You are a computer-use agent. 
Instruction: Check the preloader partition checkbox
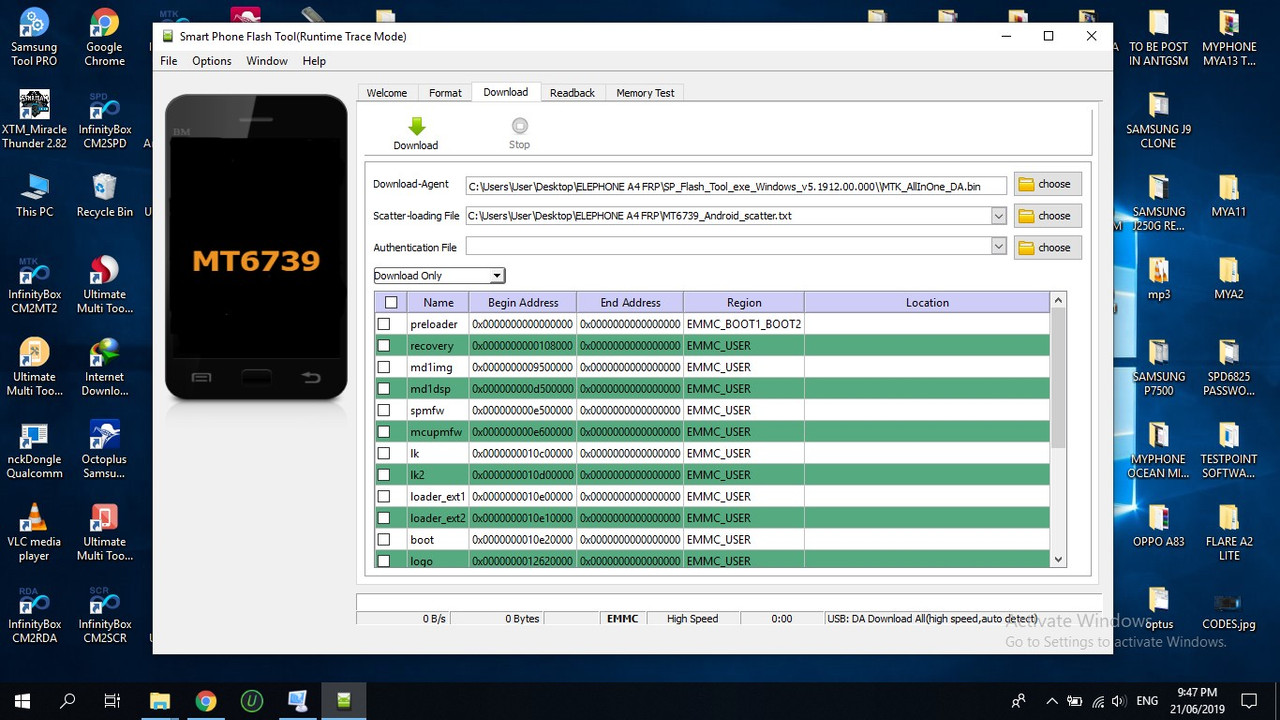[x=383, y=324]
